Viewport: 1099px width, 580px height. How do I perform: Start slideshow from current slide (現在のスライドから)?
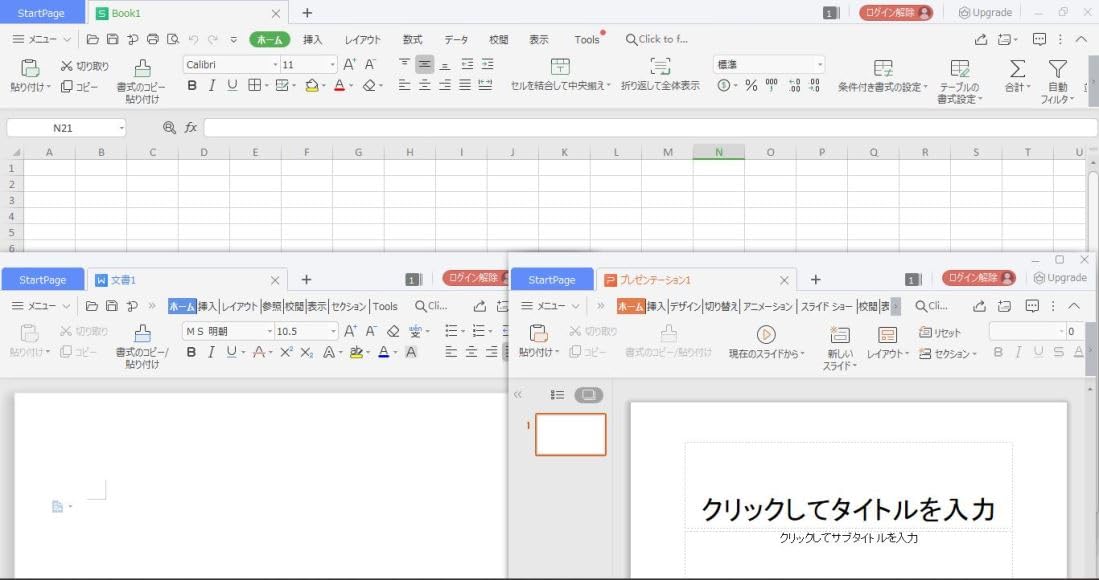tap(766, 335)
